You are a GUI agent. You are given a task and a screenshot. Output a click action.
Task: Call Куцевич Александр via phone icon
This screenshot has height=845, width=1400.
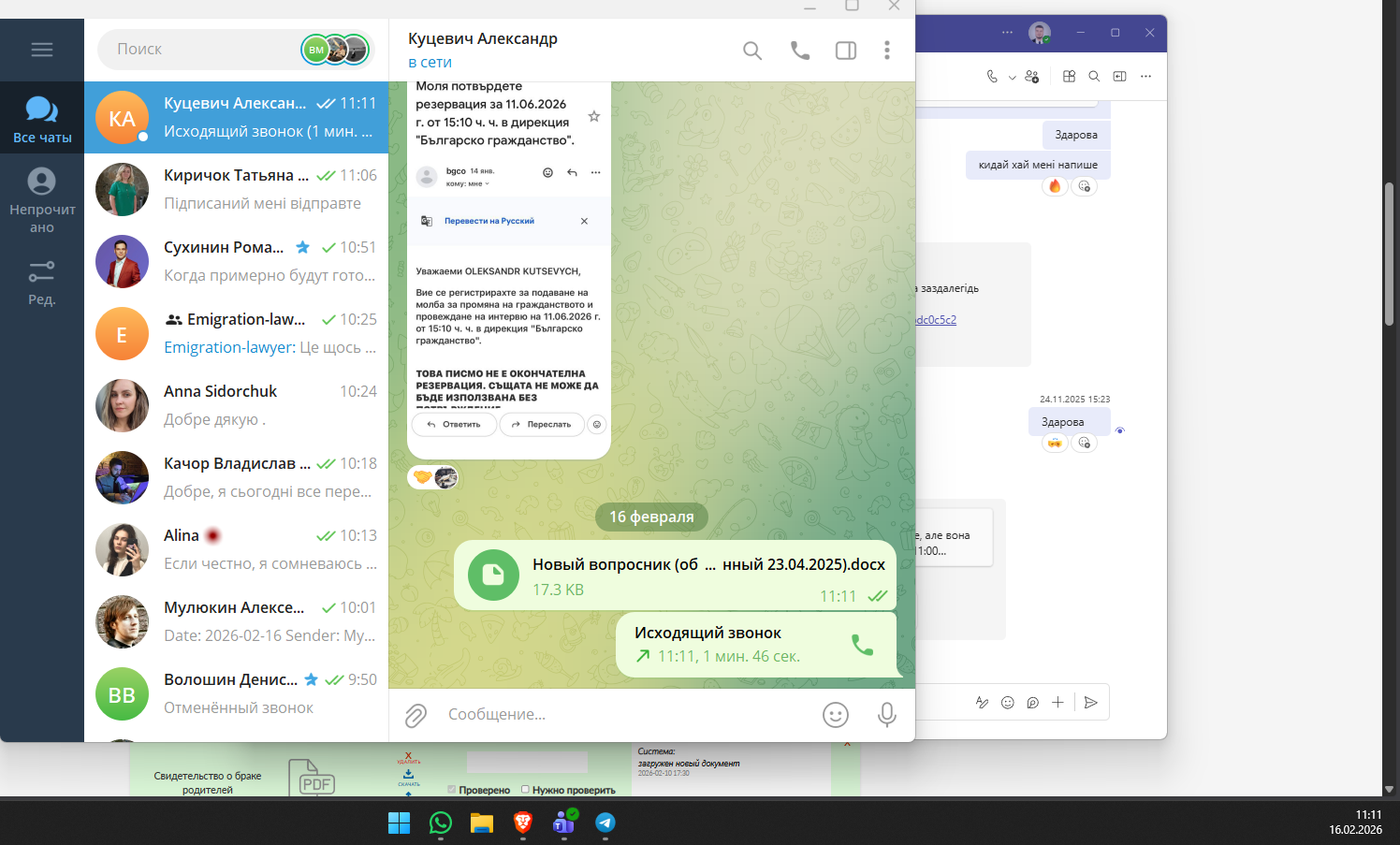(800, 51)
